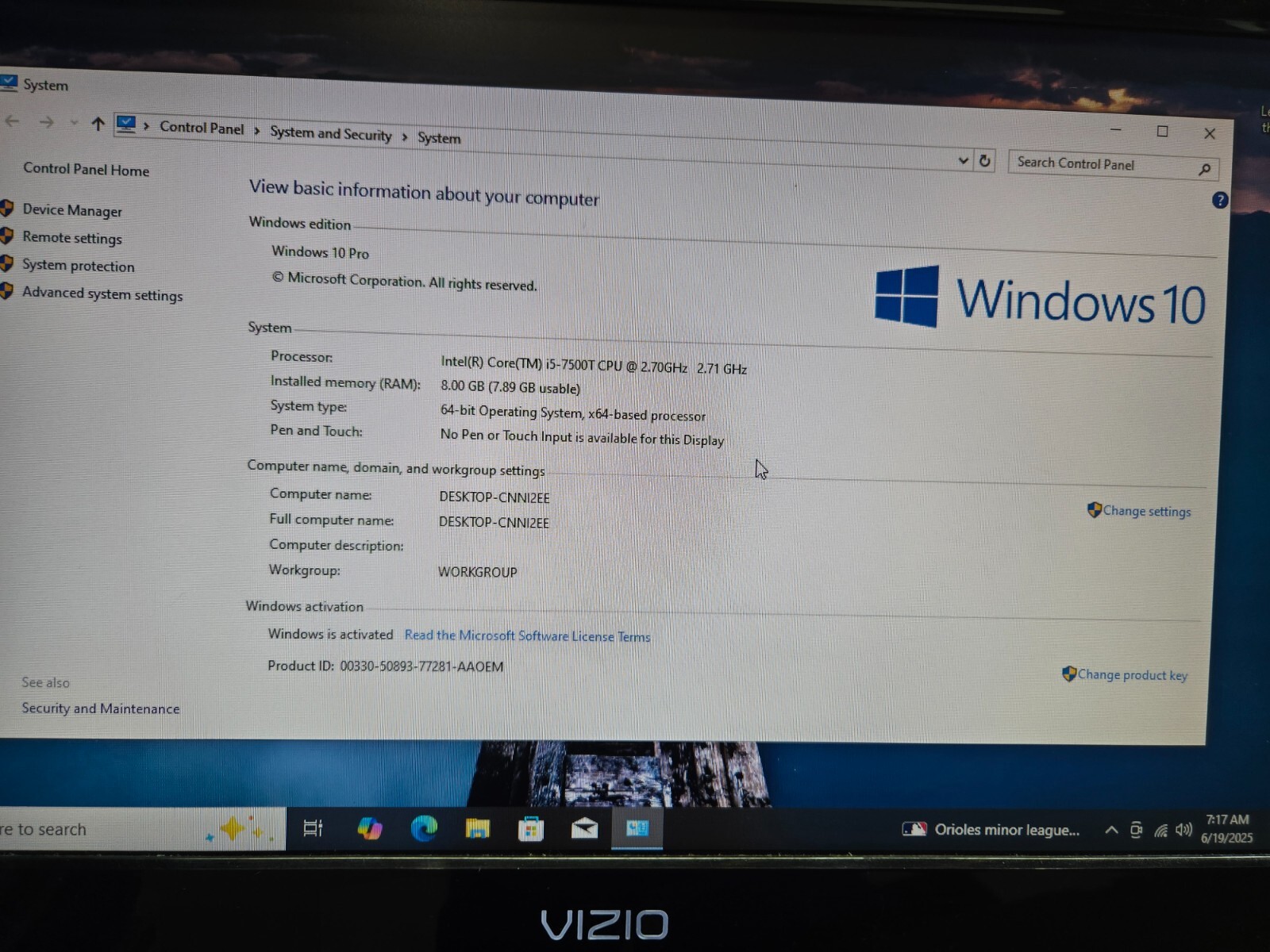1270x952 pixels.
Task: Select Windows is activated text
Action: tap(330, 634)
